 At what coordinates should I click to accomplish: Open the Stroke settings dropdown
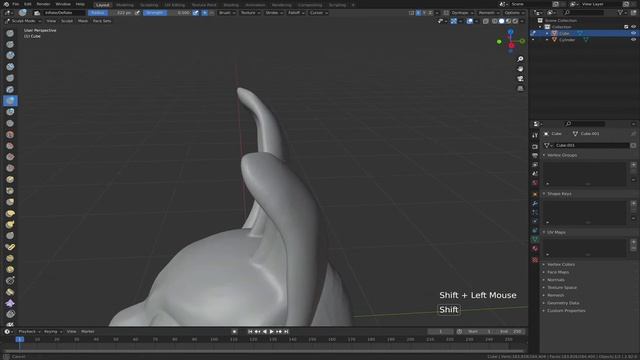[x=274, y=13]
